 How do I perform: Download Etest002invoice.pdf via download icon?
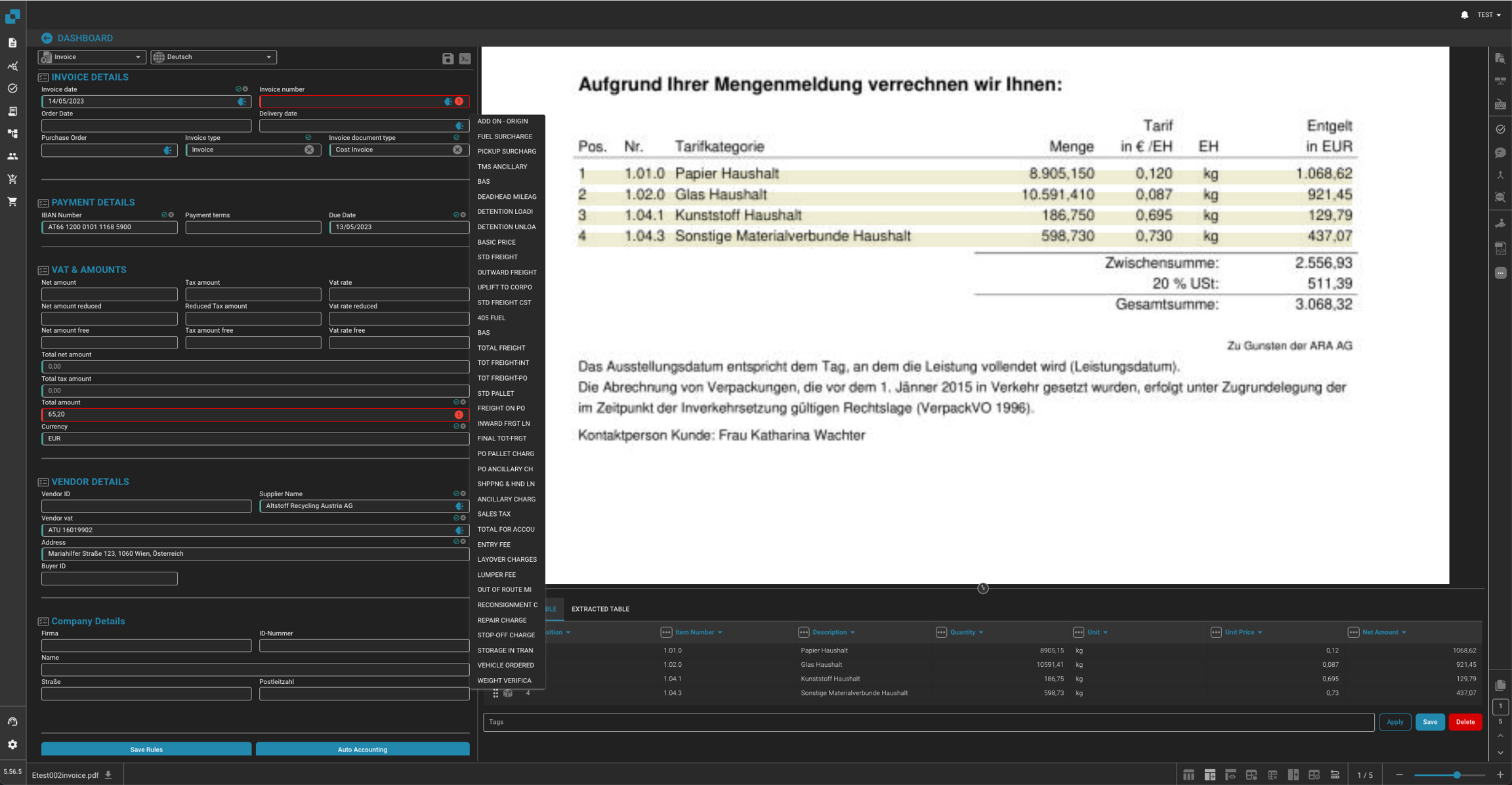[108, 775]
